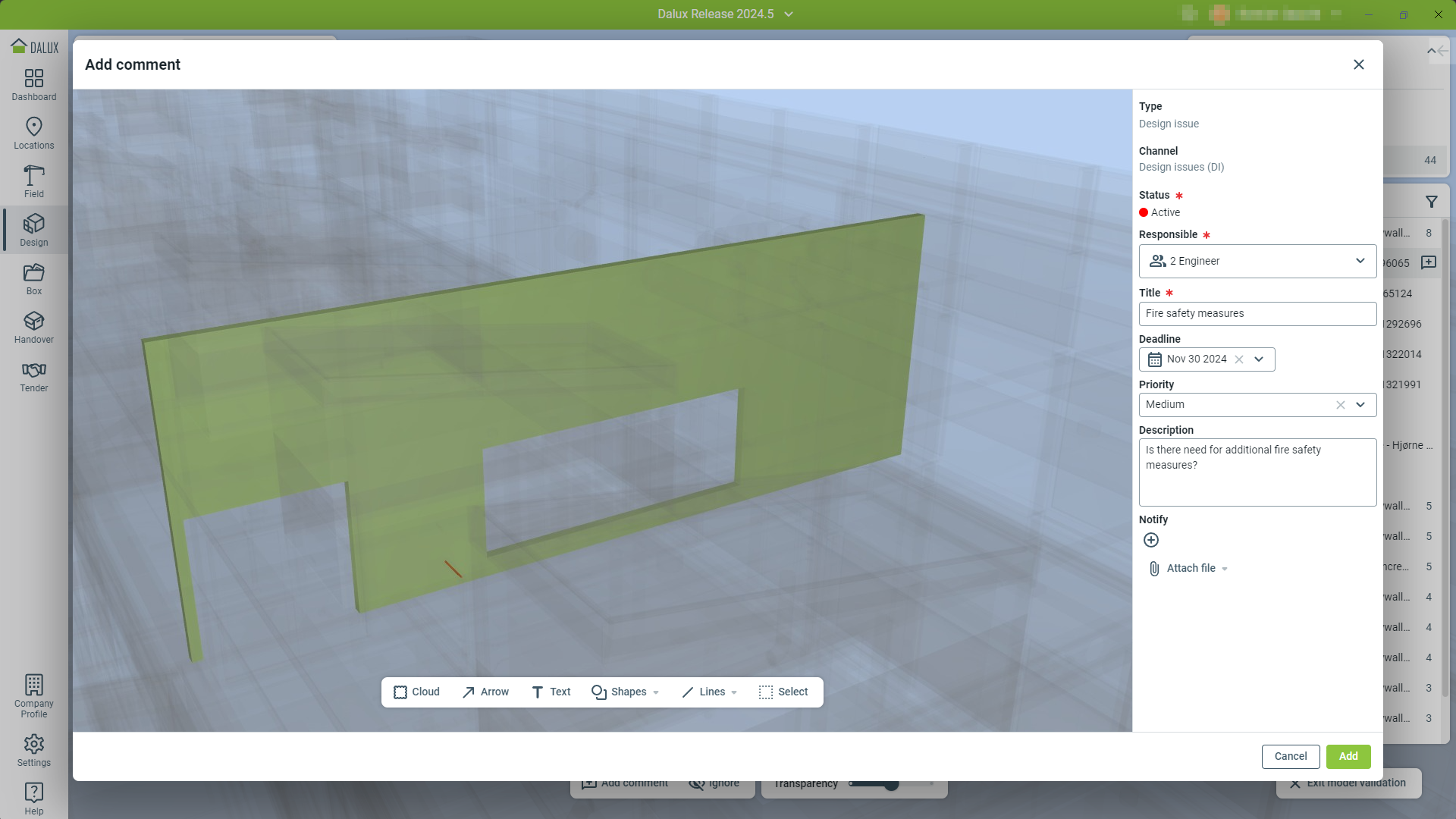The width and height of the screenshot is (1456, 819).
Task: Click the green Add button
Action: (1348, 756)
